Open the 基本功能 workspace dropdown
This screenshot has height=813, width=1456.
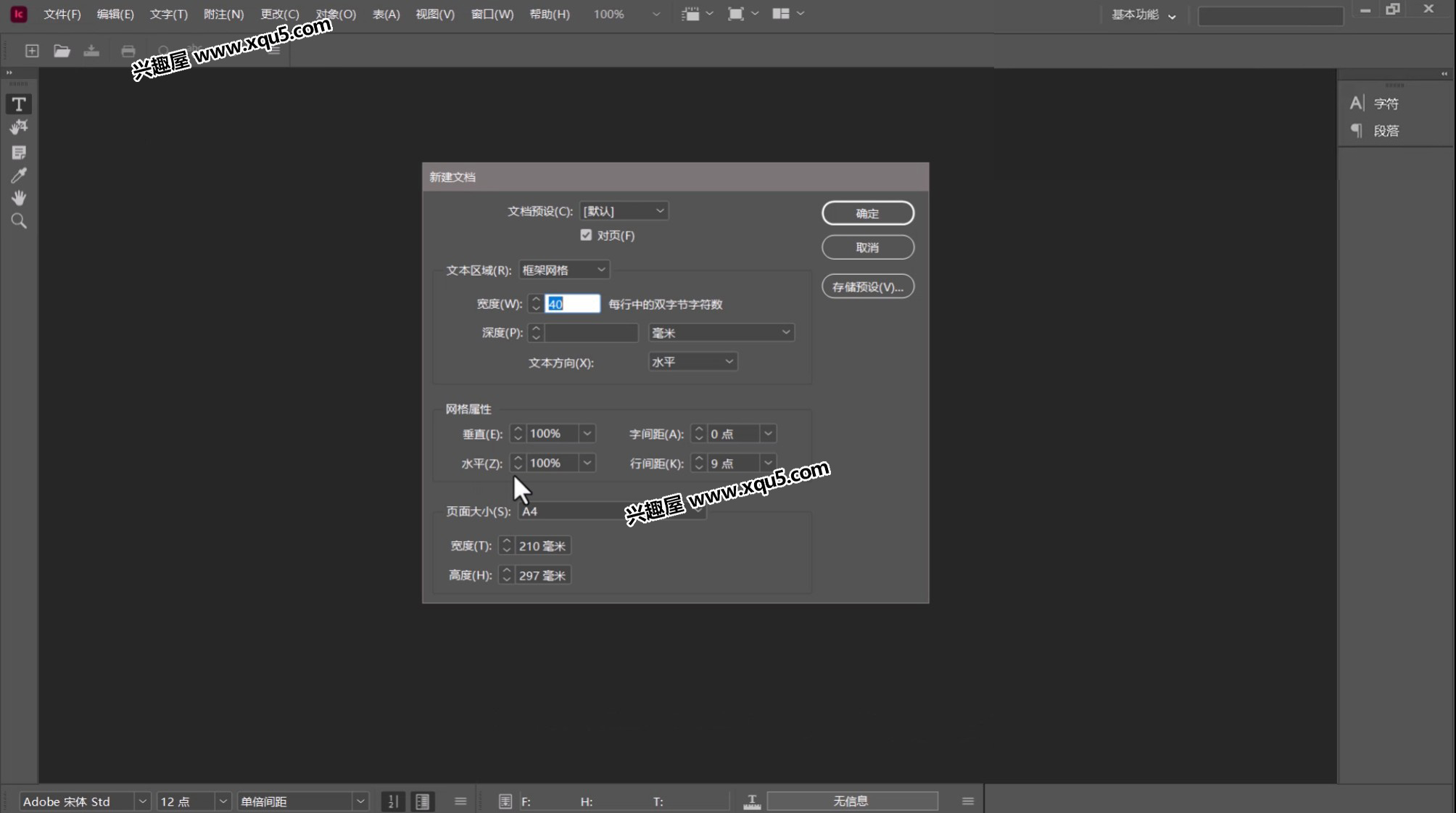pyautogui.click(x=1143, y=15)
